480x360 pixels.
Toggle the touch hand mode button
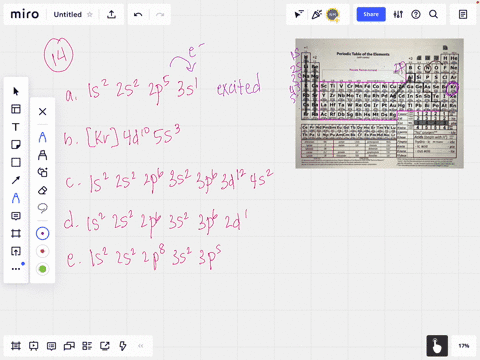[437, 346]
